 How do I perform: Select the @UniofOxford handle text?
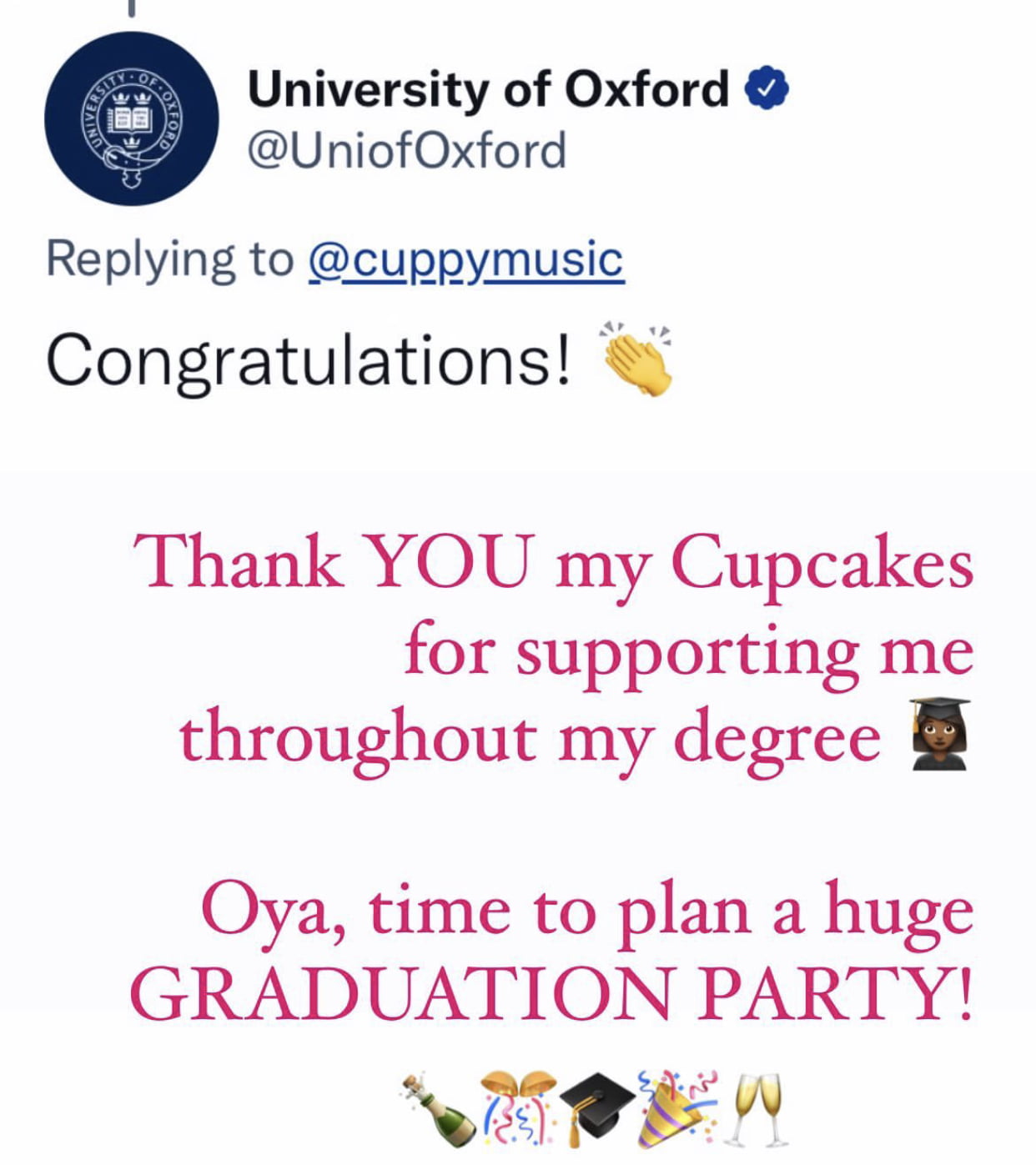point(406,151)
